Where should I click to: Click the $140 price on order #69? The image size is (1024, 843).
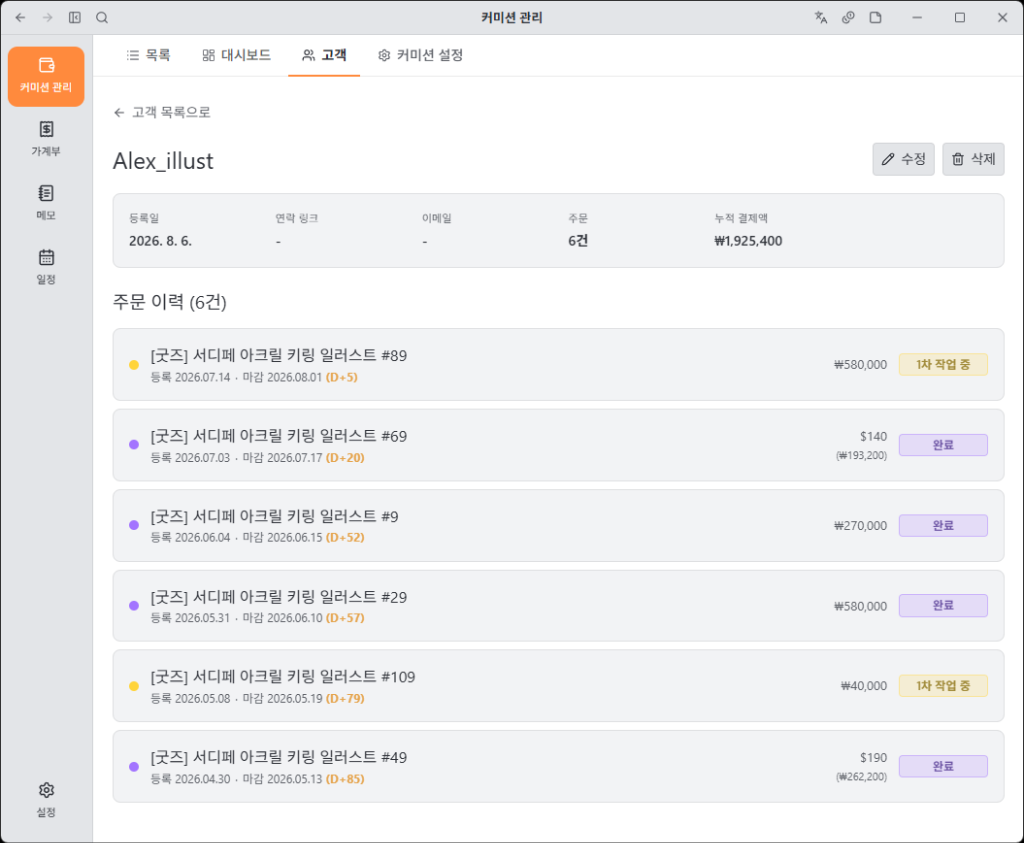point(873,437)
